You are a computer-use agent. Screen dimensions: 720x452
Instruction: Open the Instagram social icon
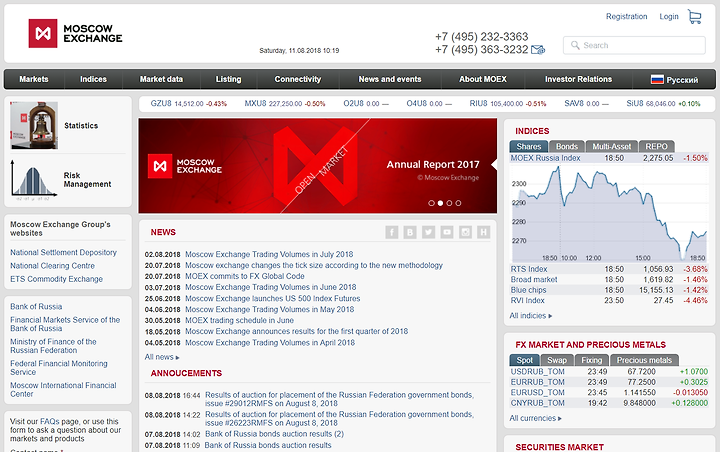pyautogui.click(x=465, y=232)
